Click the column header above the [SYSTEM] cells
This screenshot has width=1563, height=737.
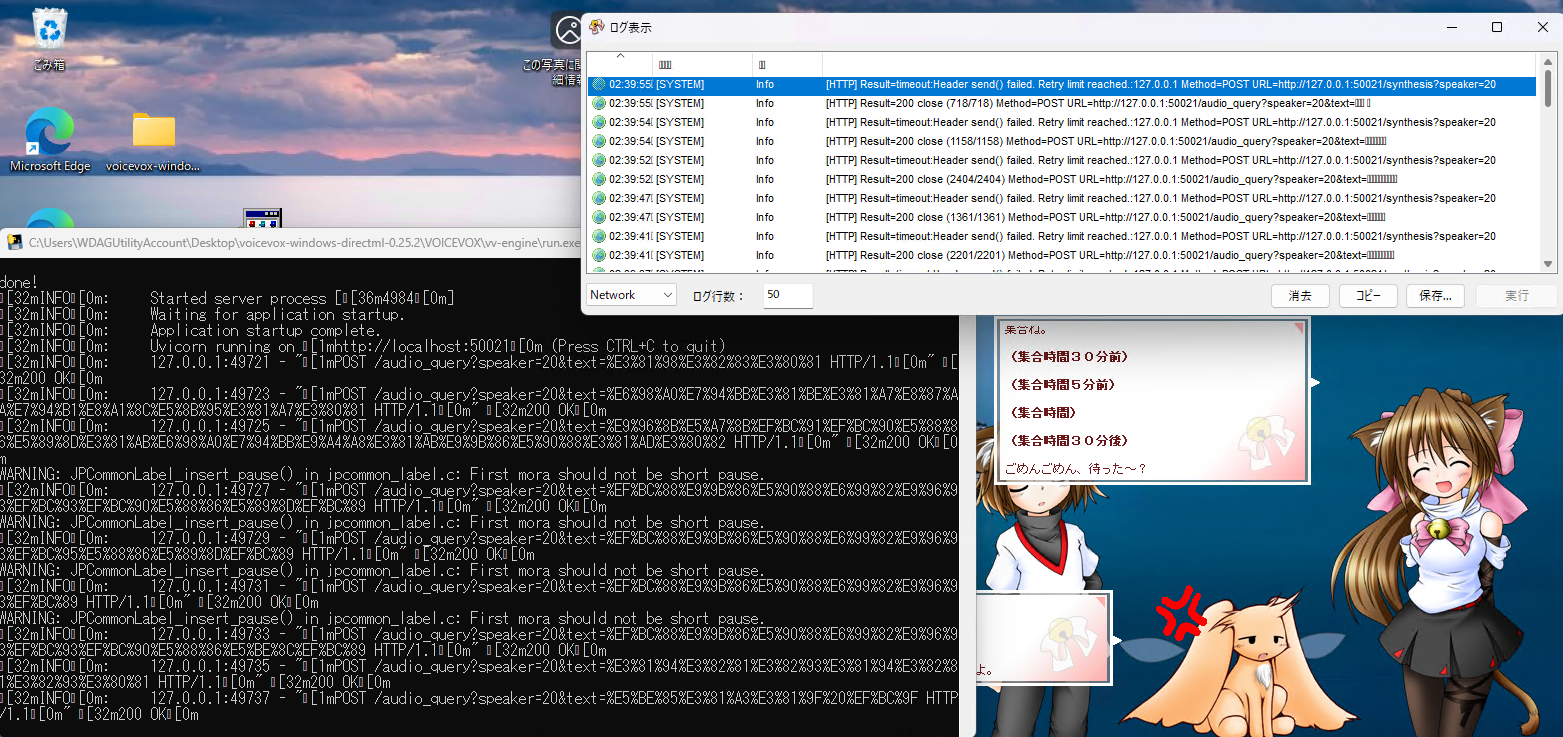[x=702, y=64]
